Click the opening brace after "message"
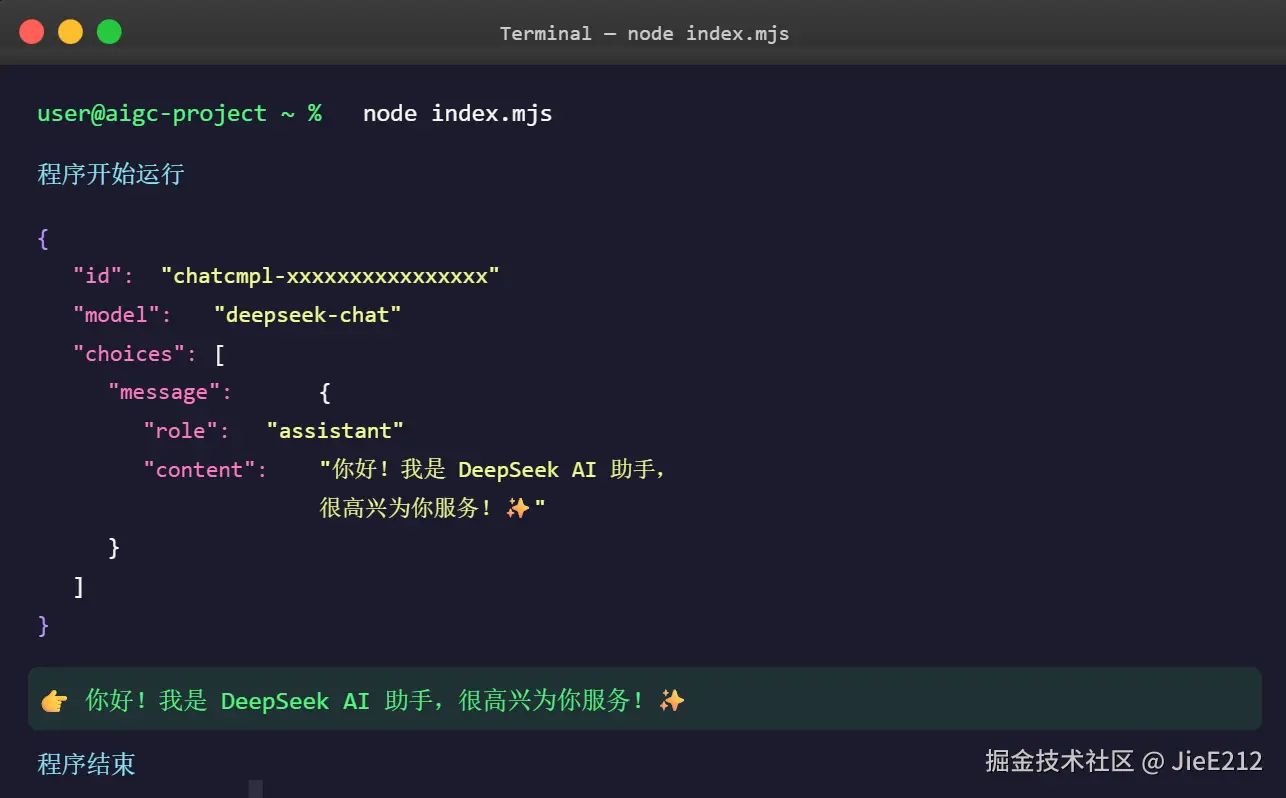This screenshot has width=1286, height=798. [325, 392]
